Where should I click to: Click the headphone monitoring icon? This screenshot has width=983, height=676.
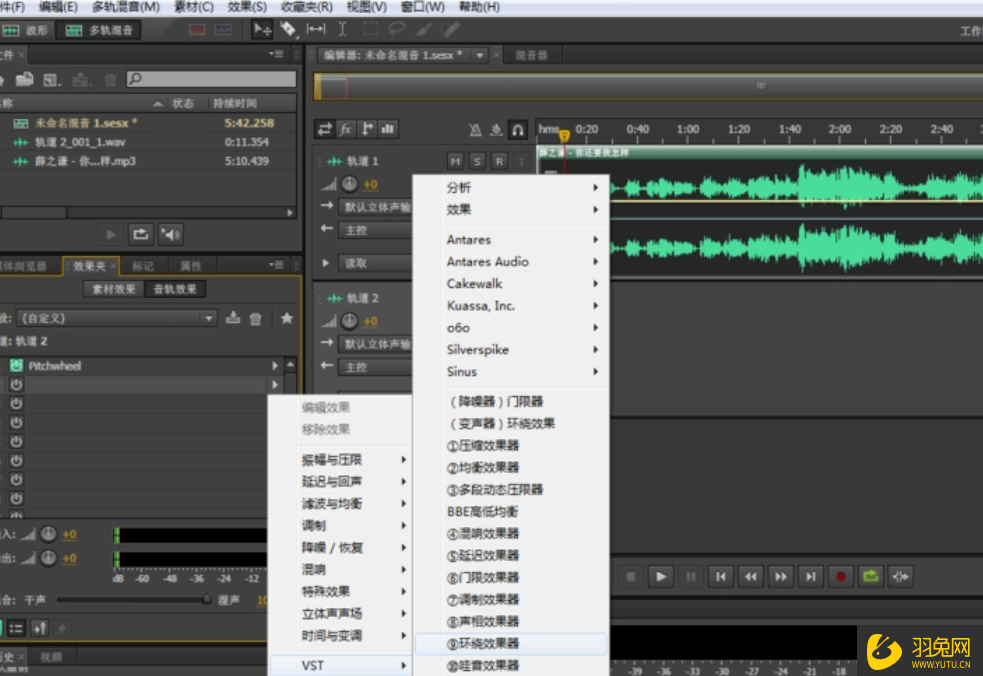[517, 128]
